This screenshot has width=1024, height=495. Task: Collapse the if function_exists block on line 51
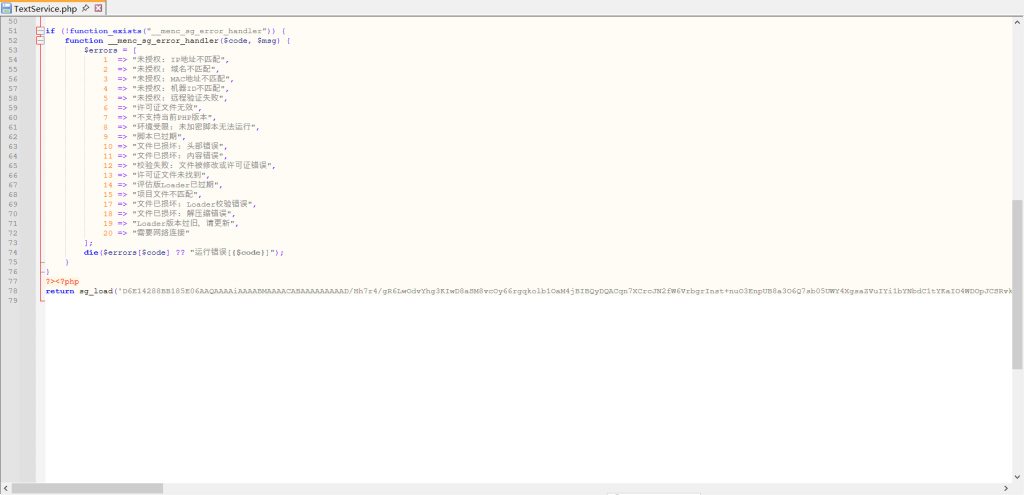[x=40, y=31]
